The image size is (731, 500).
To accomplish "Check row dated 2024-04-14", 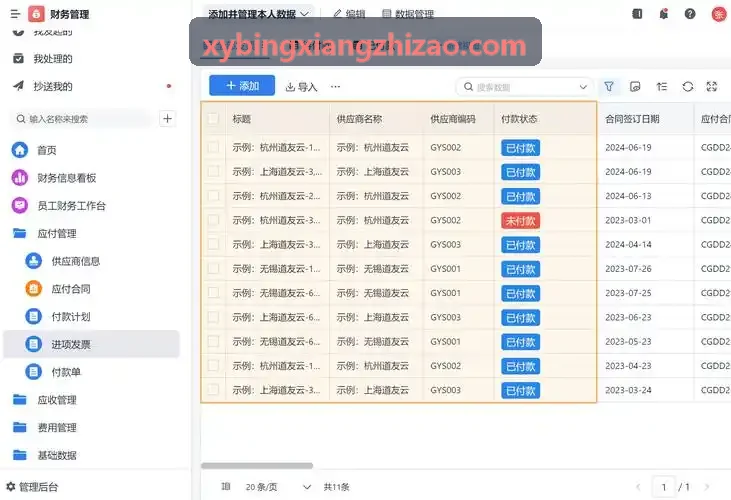I will coord(213,244).
